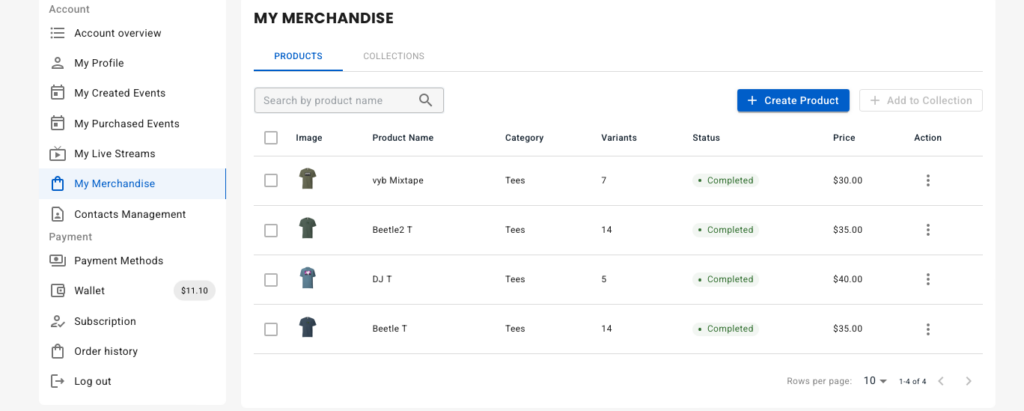Click the Contacts Management icon
The height and width of the screenshot is (411, 1024).
pos(57,214)
